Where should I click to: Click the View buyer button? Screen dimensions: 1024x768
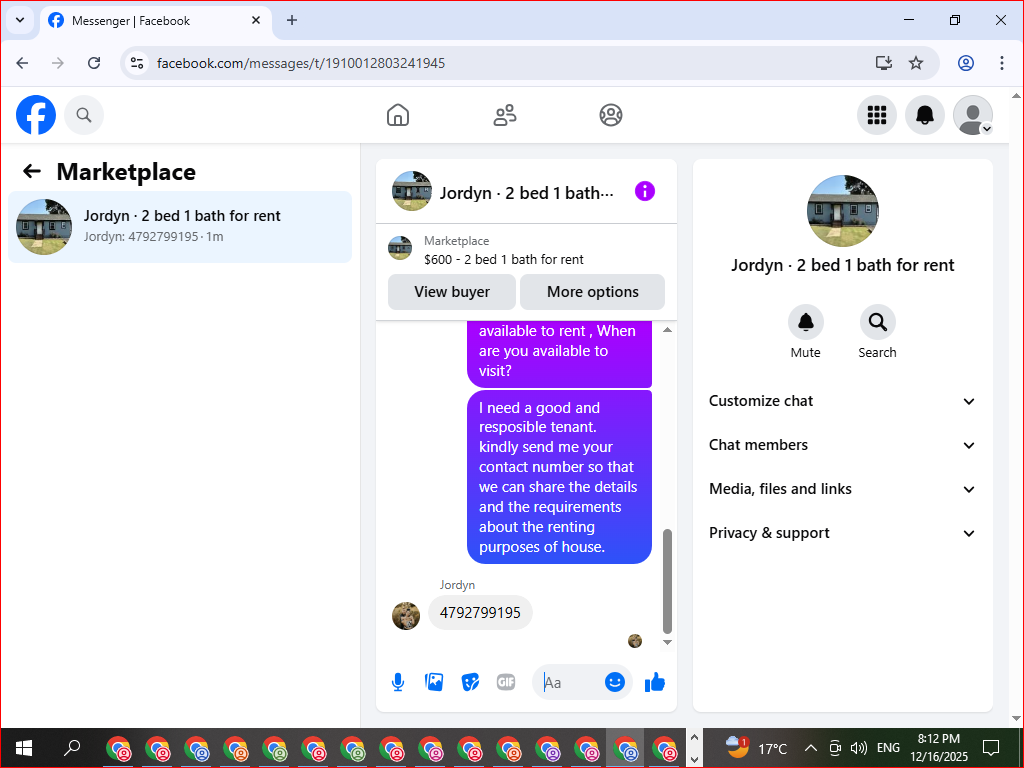(452, 292)
